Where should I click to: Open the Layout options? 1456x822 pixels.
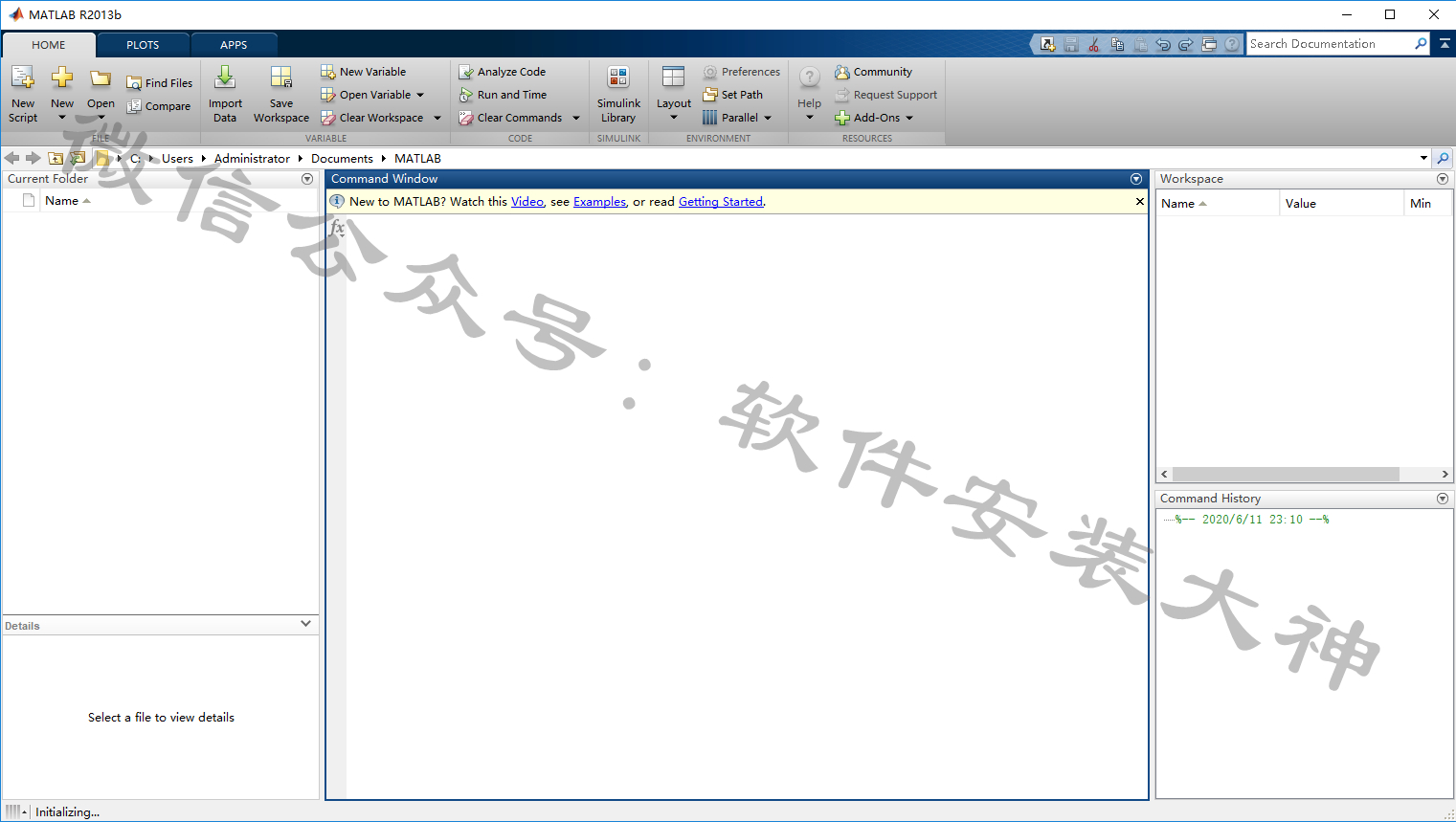674,94
